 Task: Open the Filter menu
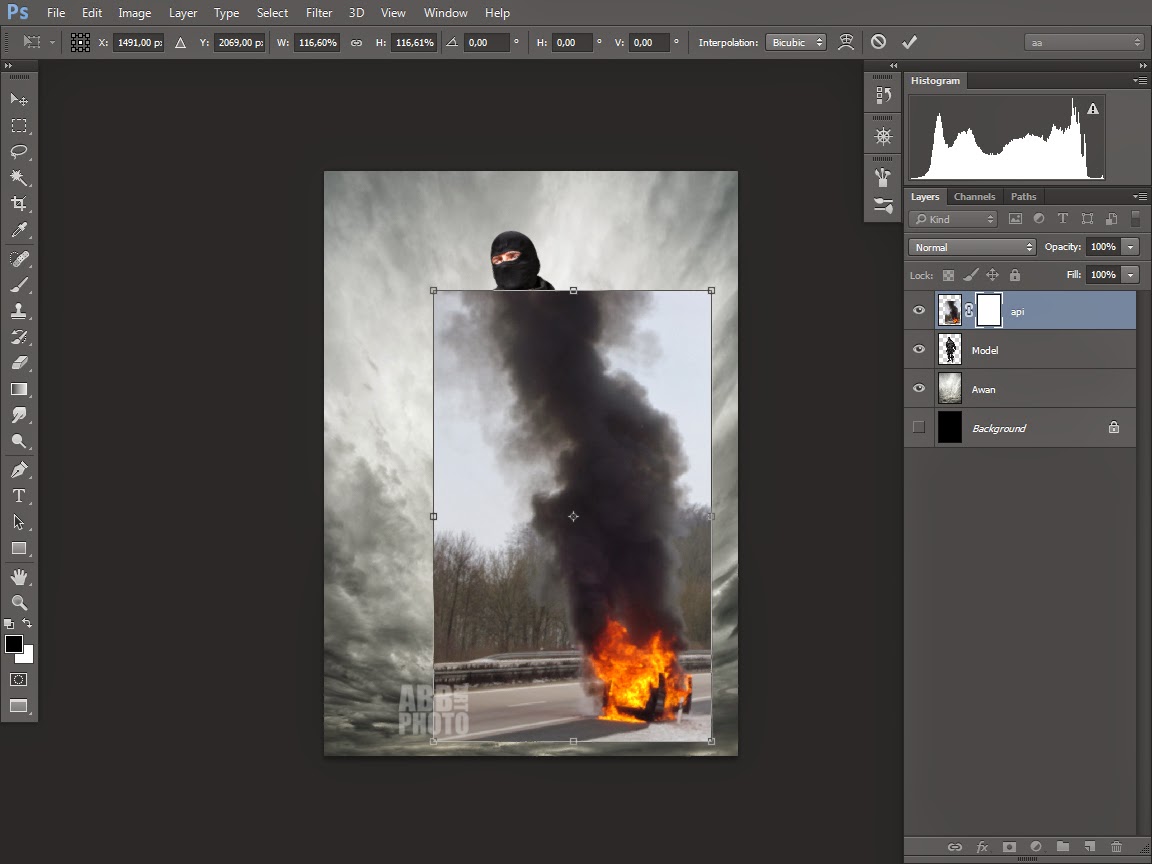pyautogui.click(x=319, y=13)
